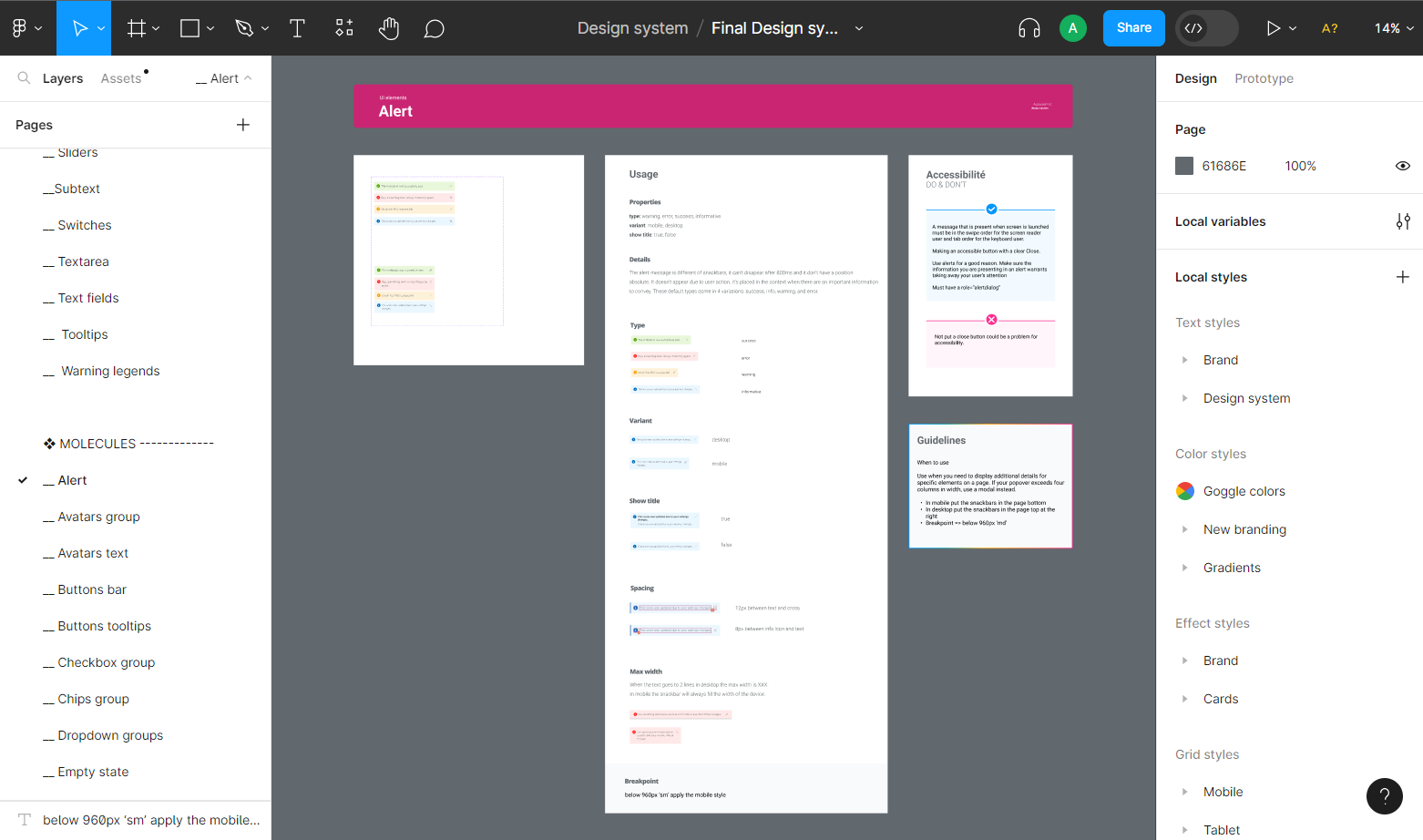Present the prototype with play button
Viewport: 1423px width, 840px height.
pos(1273,28)
